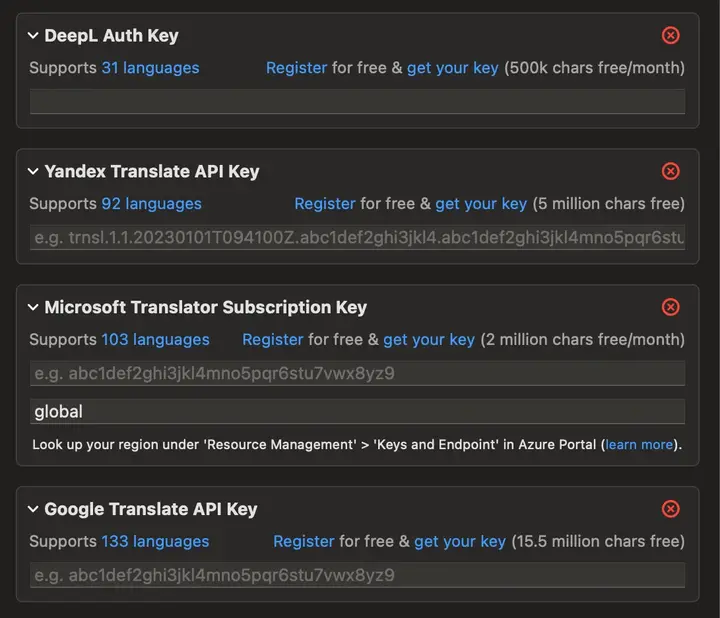Click the 'Google Translate API Key' heading

(151, 509)
